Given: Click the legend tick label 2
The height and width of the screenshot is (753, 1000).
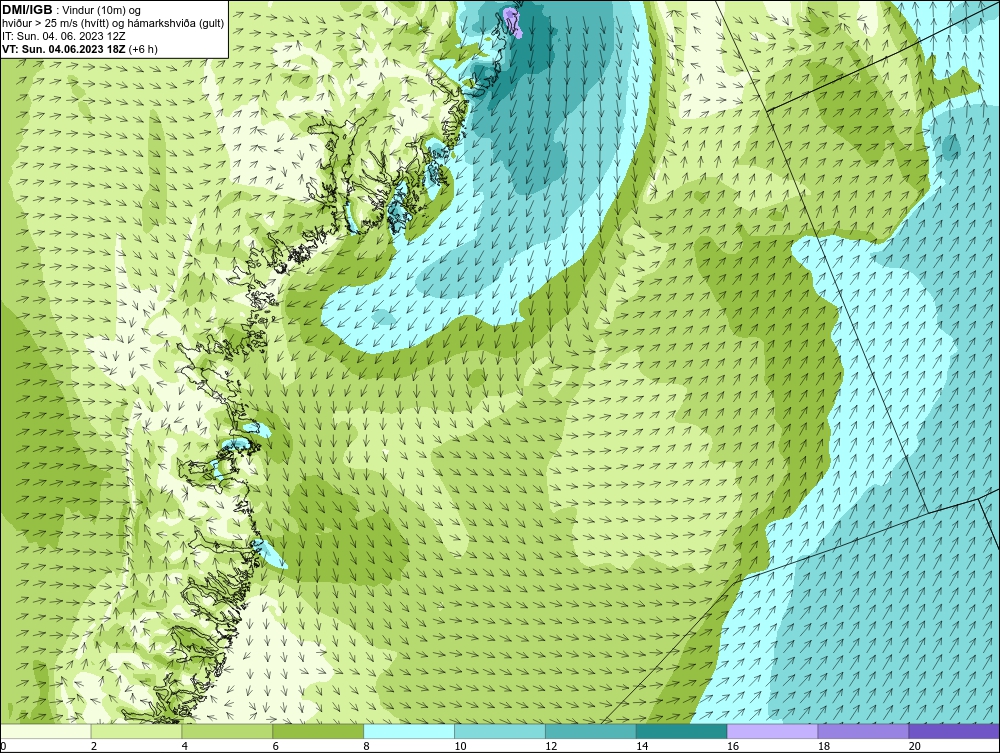Looking at the screenshot, I should click(94, 746).
